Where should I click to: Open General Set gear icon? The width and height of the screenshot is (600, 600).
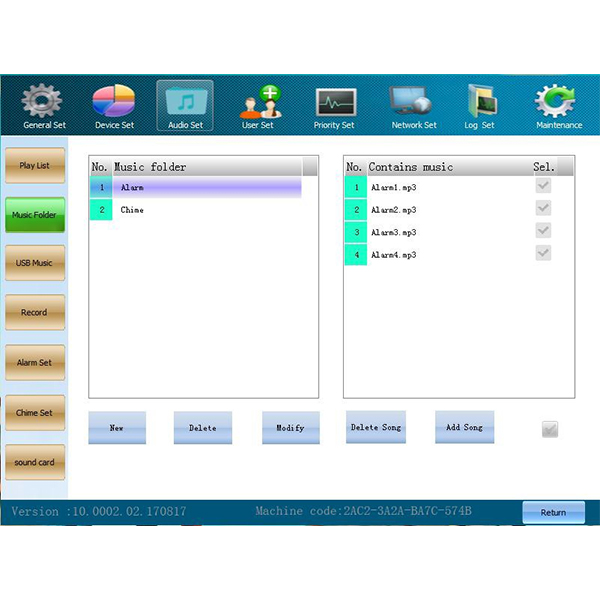point(42,103)
